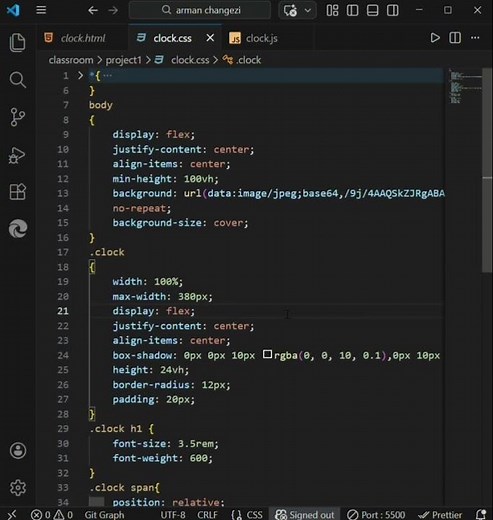Open the Run and Debug view
The width and height of the screenshot is (493, 520).
pos(17,155)
